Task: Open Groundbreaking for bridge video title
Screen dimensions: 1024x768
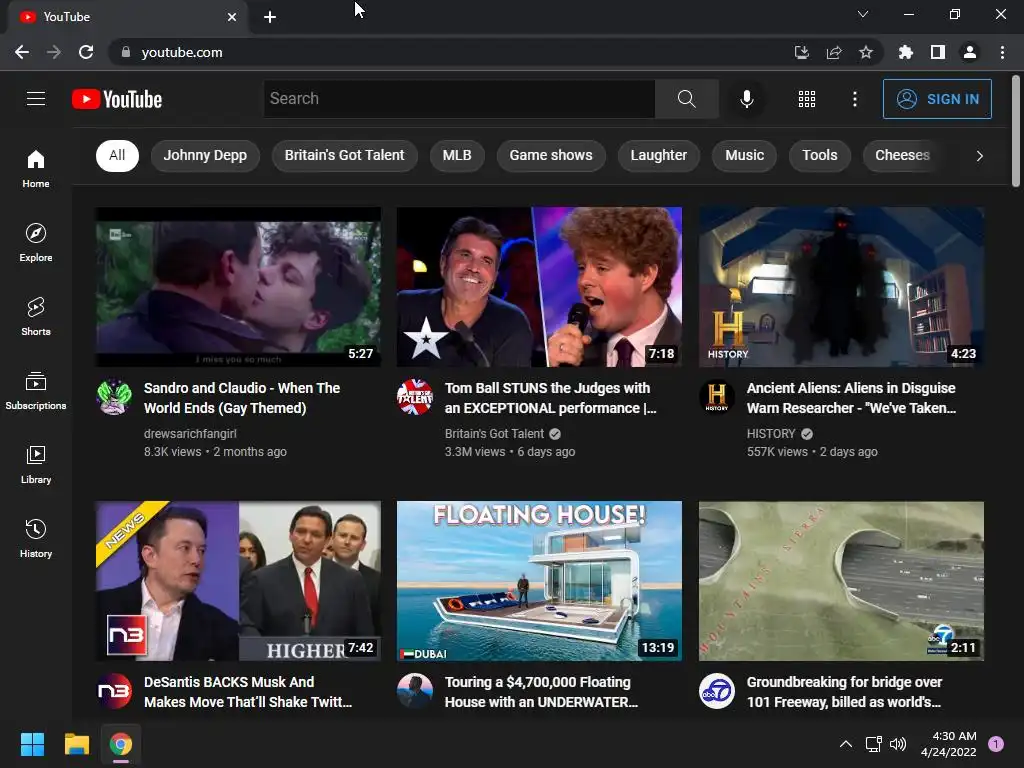Action: pos(844,692)
